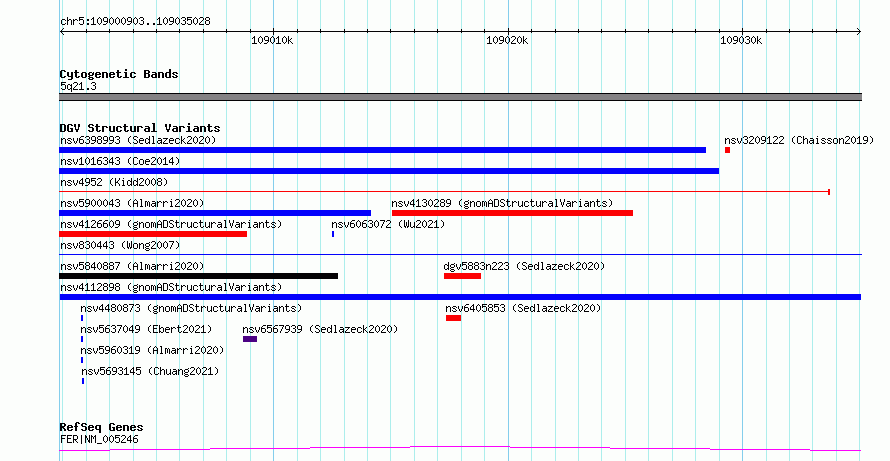Viewport: 890px width, 461px height.
Task: Select the tiny blue marker under nsv5637049
Action: click(82, 339)
